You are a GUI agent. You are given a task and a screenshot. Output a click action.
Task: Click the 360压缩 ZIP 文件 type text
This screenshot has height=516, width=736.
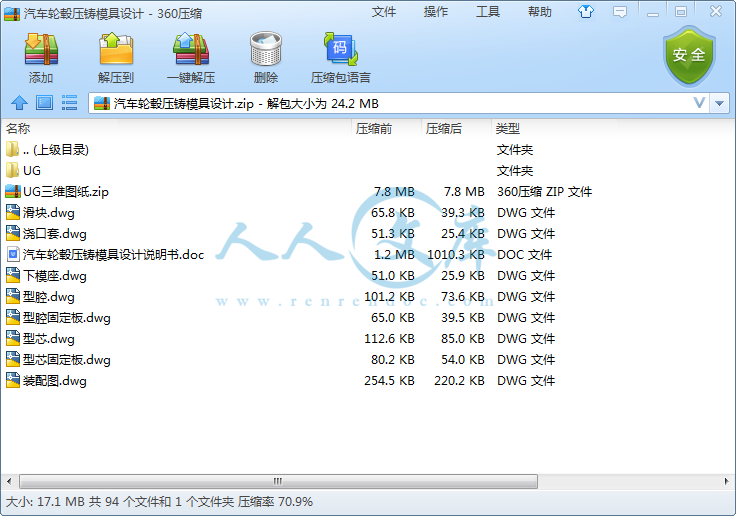click(x=544, y=192)
